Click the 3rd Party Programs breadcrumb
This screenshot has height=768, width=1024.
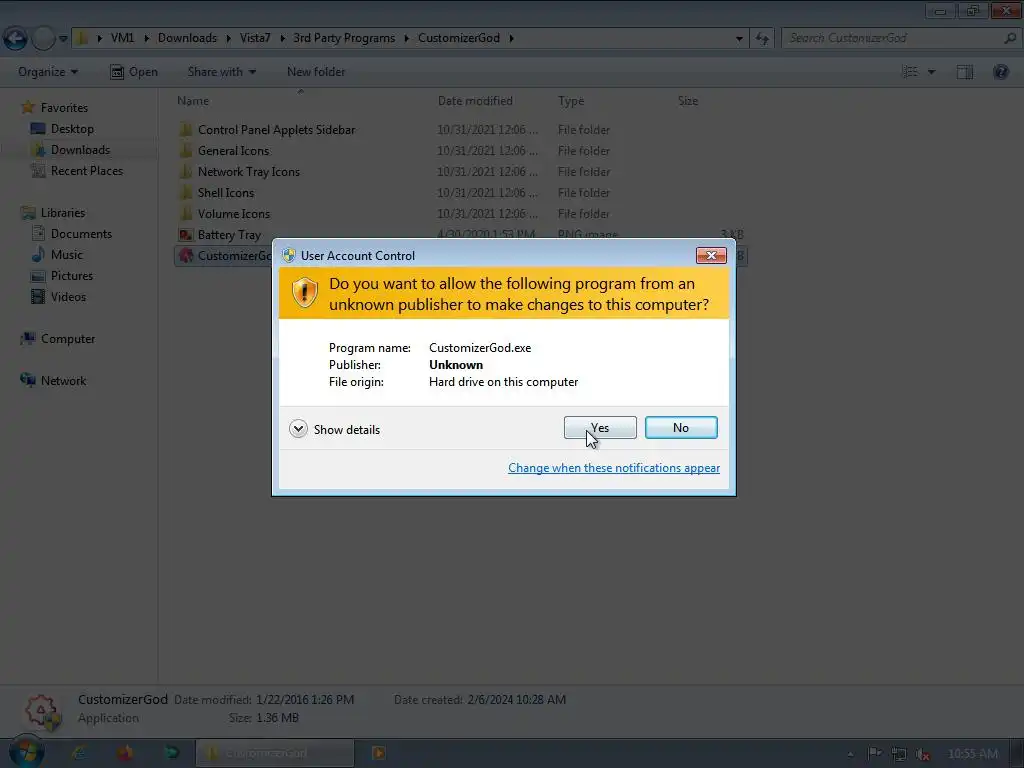344,38
